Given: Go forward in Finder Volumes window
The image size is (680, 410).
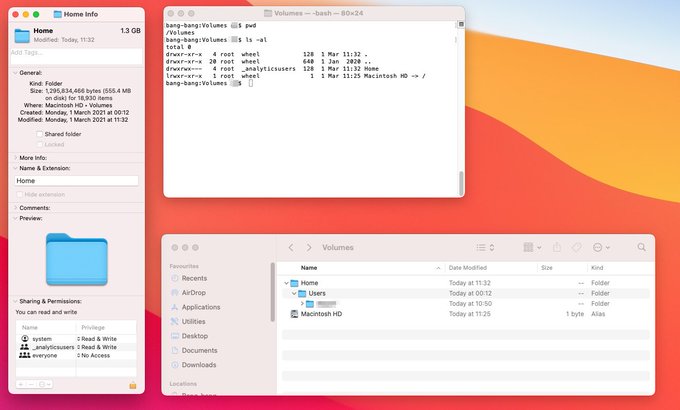Looking at the screenshot, I should click(x=309, y=247).
